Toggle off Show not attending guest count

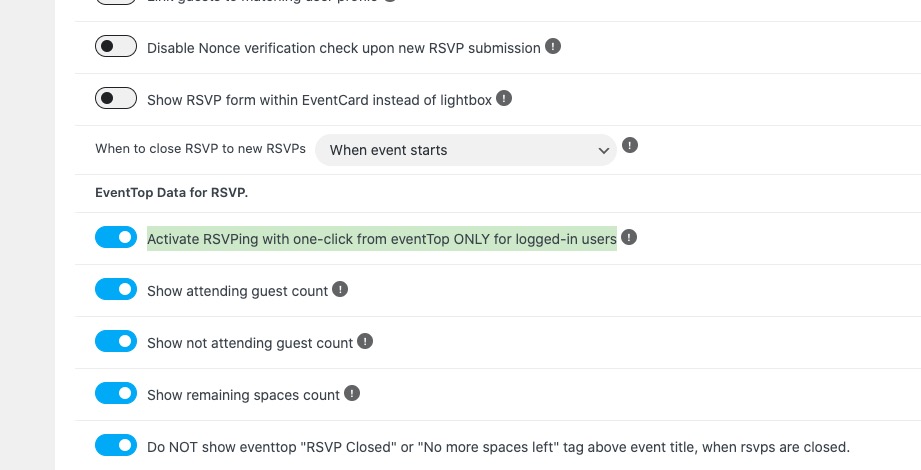(x=116, y=341)
